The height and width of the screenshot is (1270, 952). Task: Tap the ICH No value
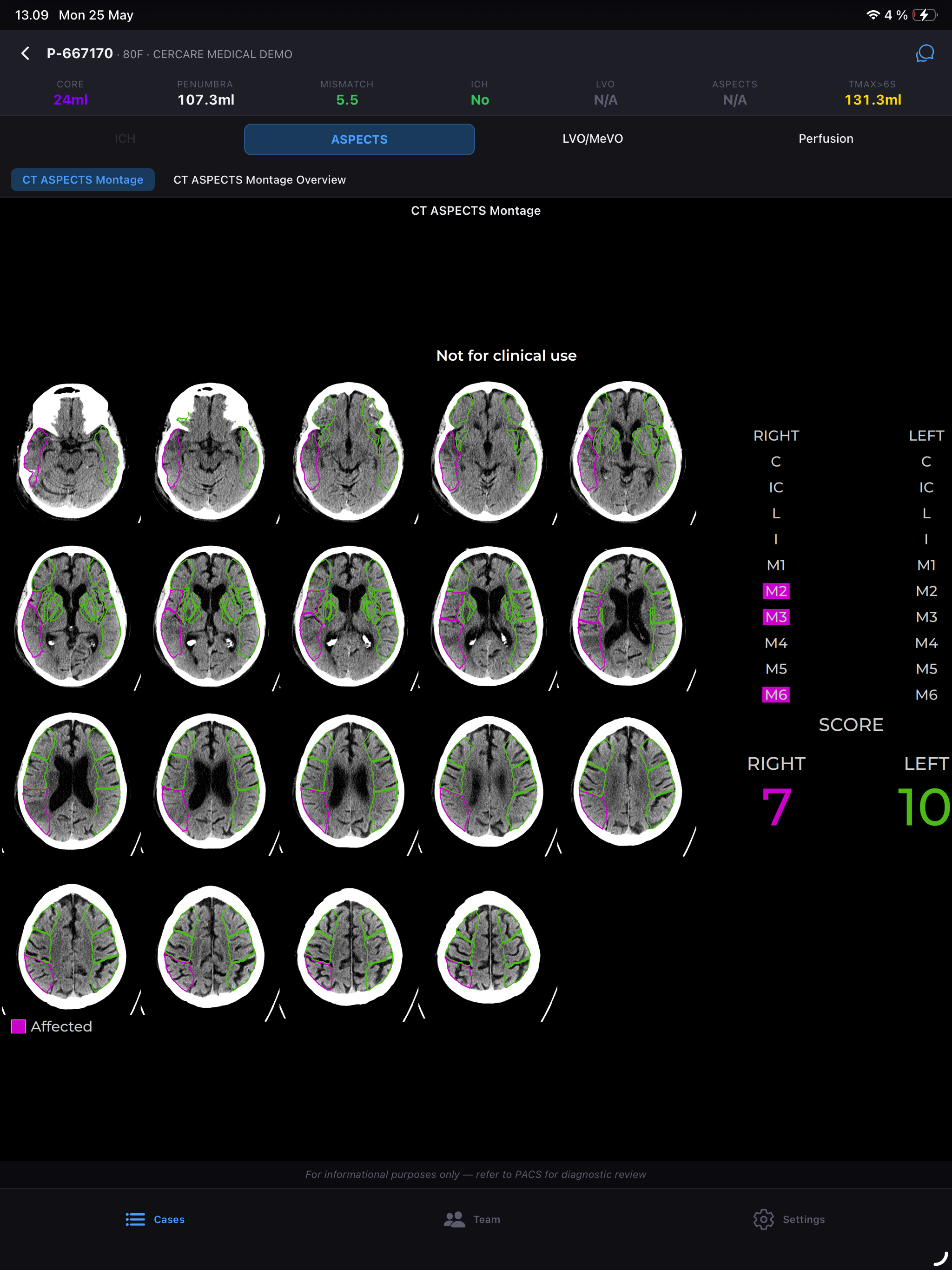coord(479,100)
